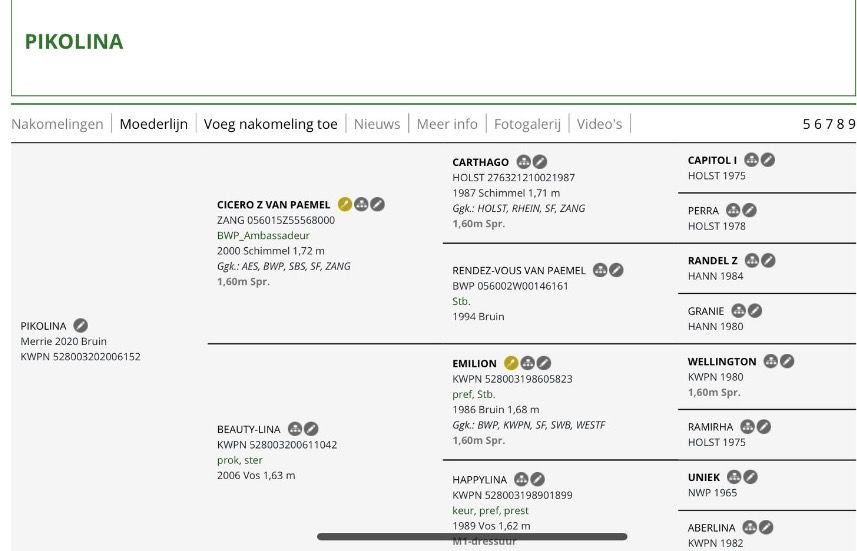Click the edit pencil icon for RANDEL Z
Screen dimensions: 857x551
click(x=768, y=260)
